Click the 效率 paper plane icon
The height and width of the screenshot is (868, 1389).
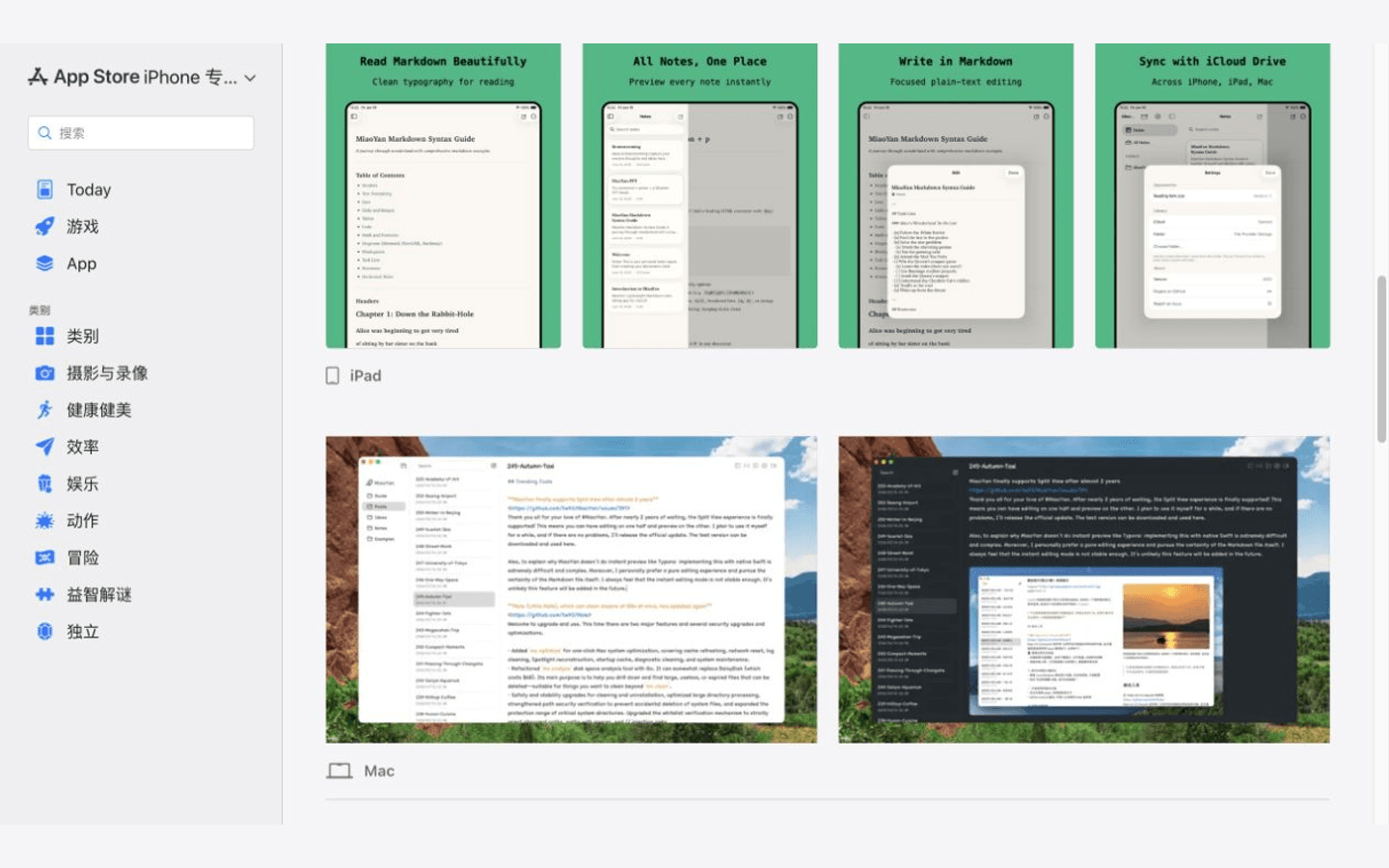44,447
